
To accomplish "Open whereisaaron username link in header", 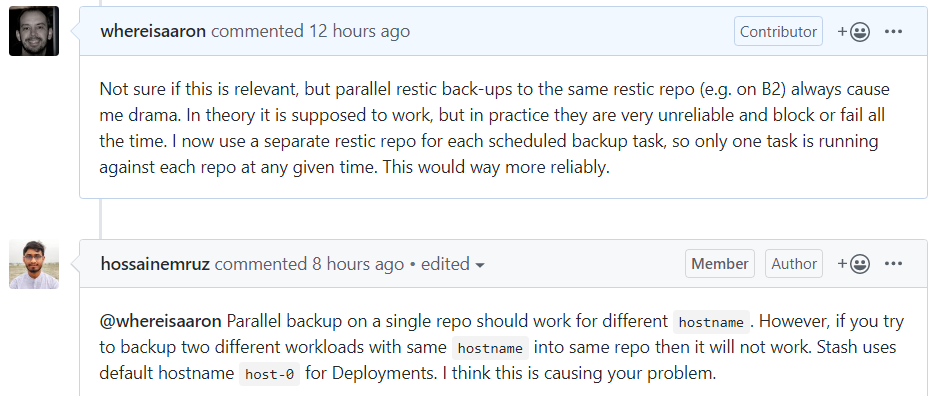I will (153, 32).
